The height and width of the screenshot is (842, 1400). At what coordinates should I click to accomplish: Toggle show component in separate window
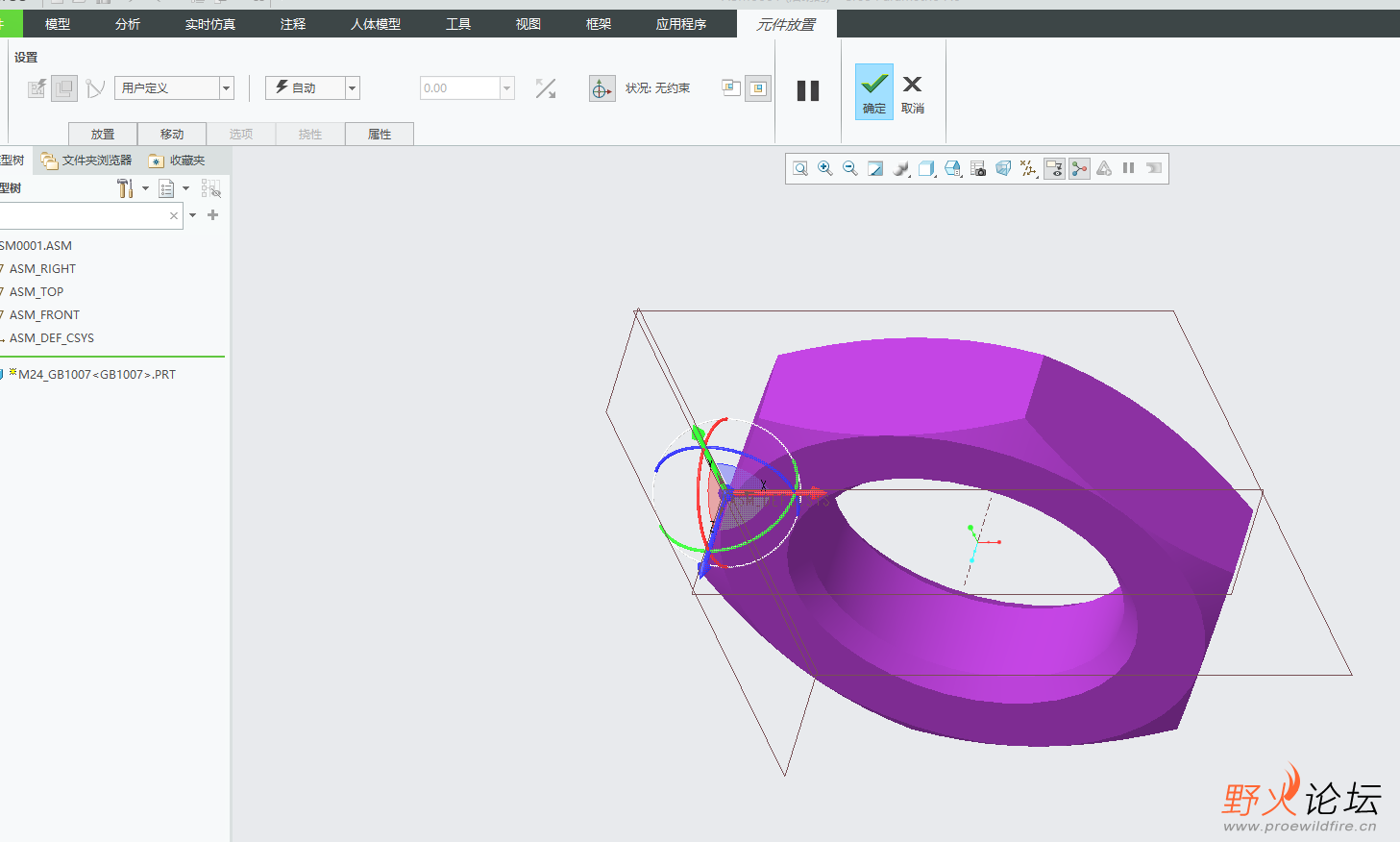pos(730,88)
